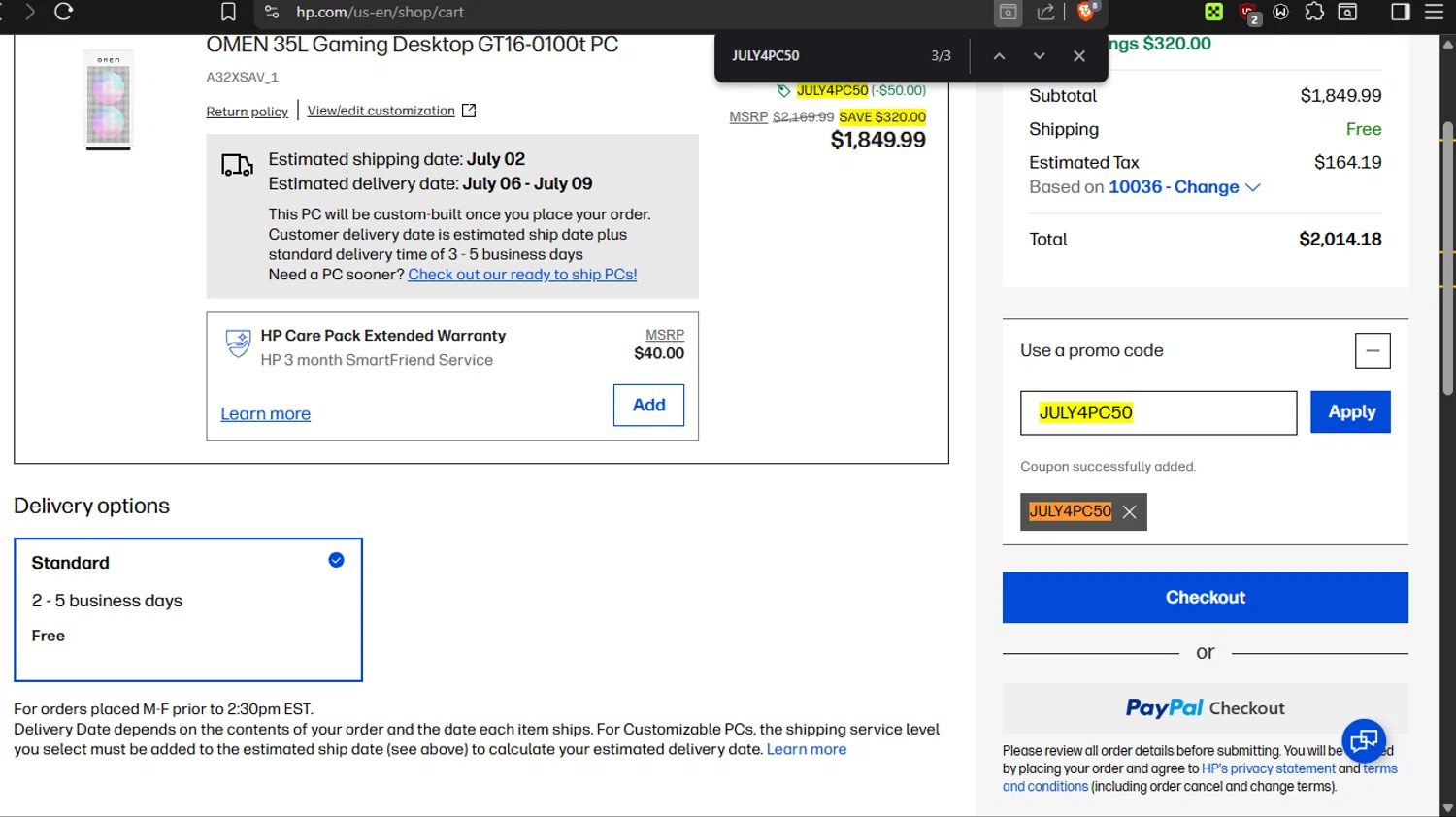Remove the applied JULY4PC50 coupon

1129,512
